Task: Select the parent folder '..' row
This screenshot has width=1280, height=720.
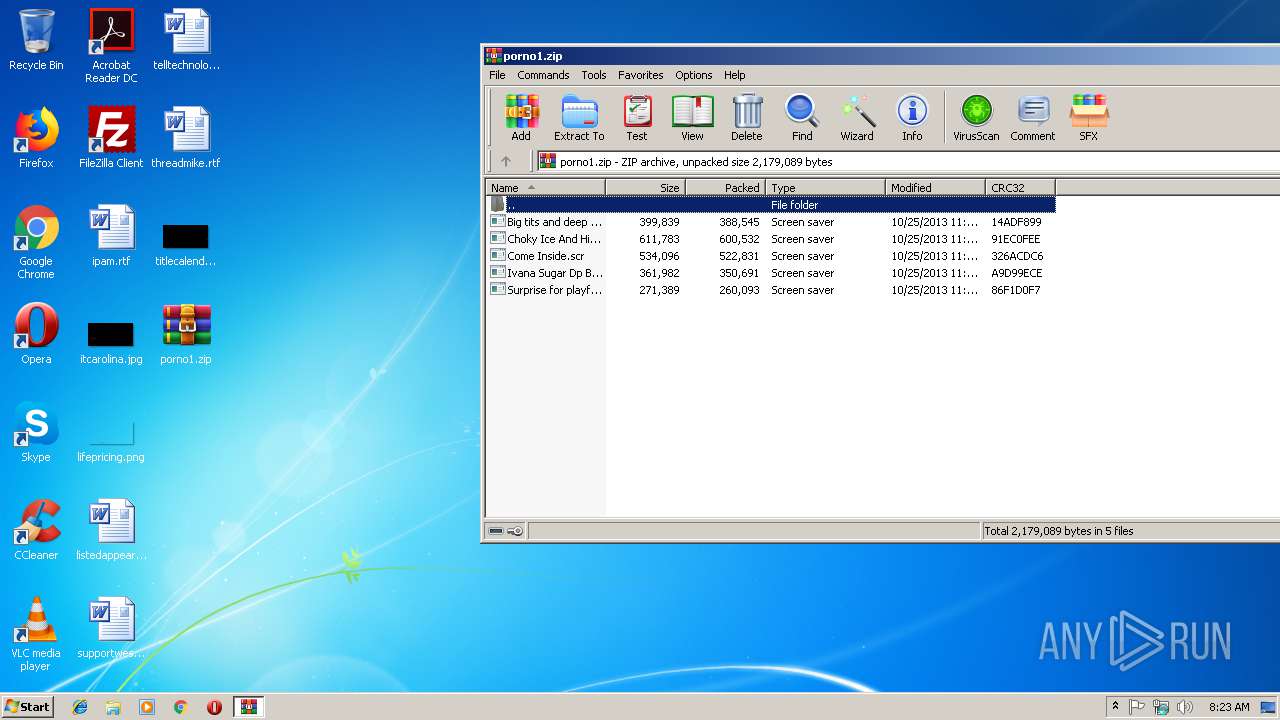Action: pos(771,204)
